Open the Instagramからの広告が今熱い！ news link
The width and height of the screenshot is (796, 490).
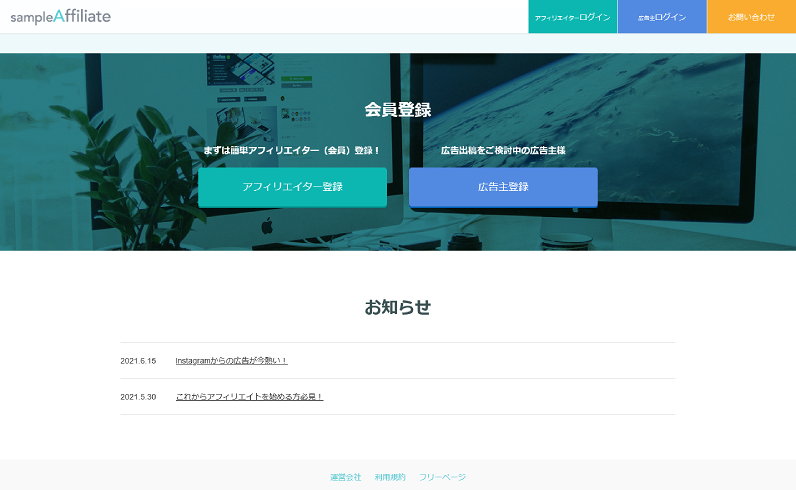pyautogui.click(x=231, y=361)
